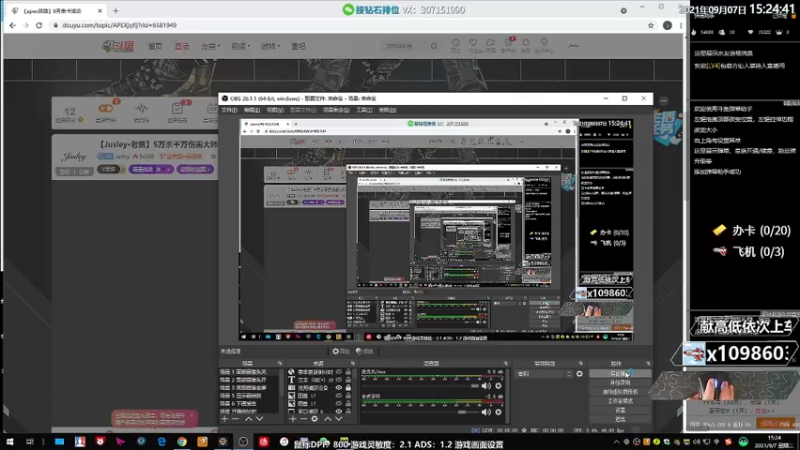Click the 属性 gear button above the docks
800x450 pixels.
tap(340, 351)
